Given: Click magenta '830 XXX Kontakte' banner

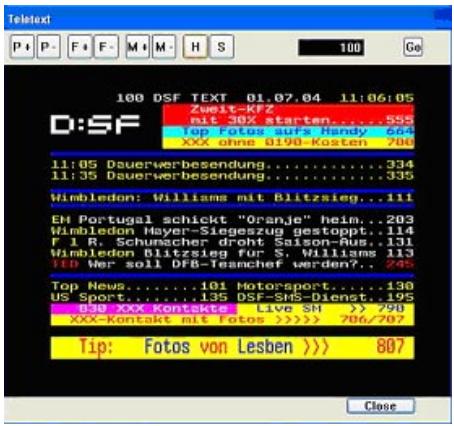Looking at the screenshot, I should pyautogui.click(x=144, y=308).
